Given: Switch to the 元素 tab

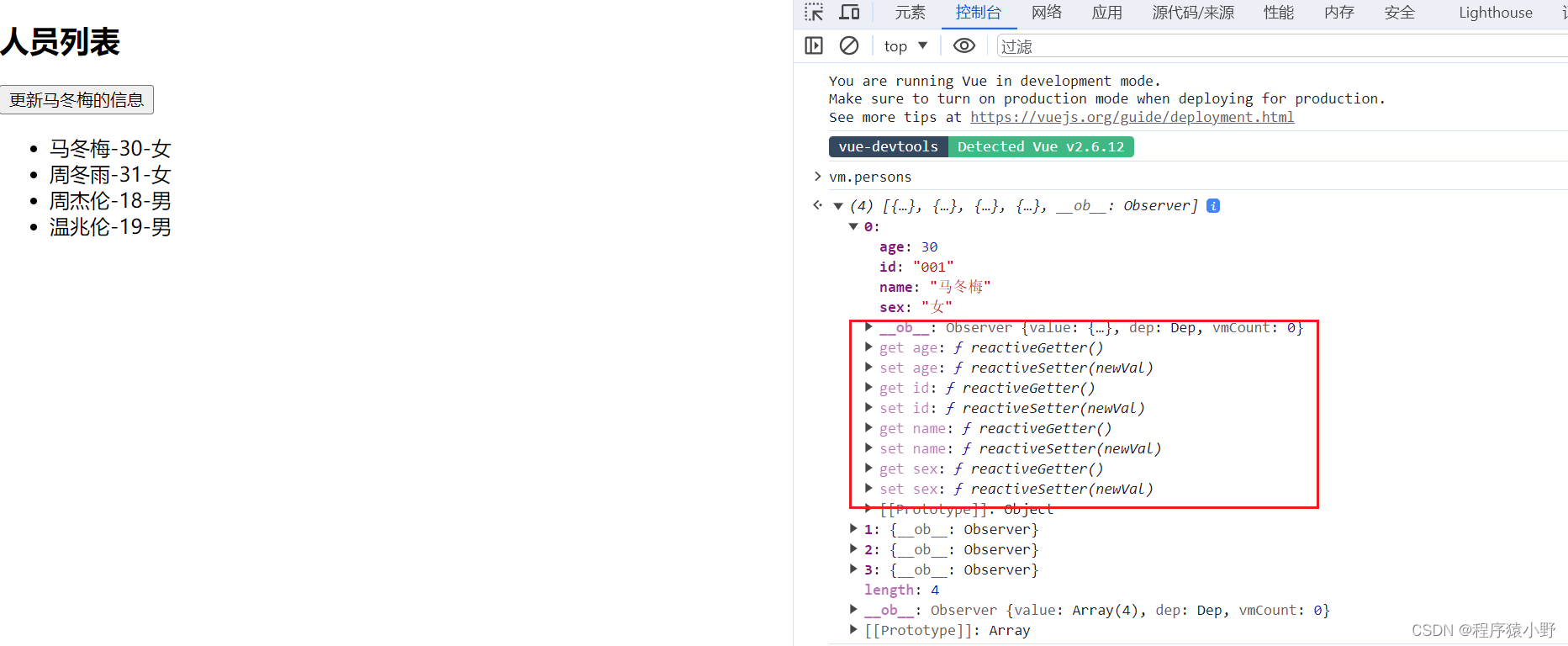Looking at the screenshot, I should pyautogui.click(x=910, y=13).
